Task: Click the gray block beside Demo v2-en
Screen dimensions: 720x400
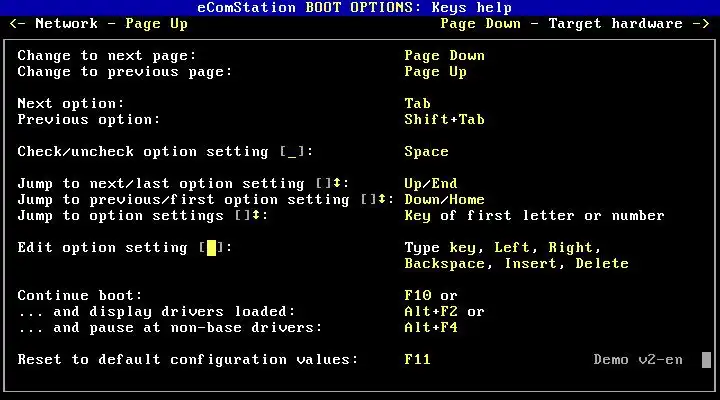Action: [706, 360]
